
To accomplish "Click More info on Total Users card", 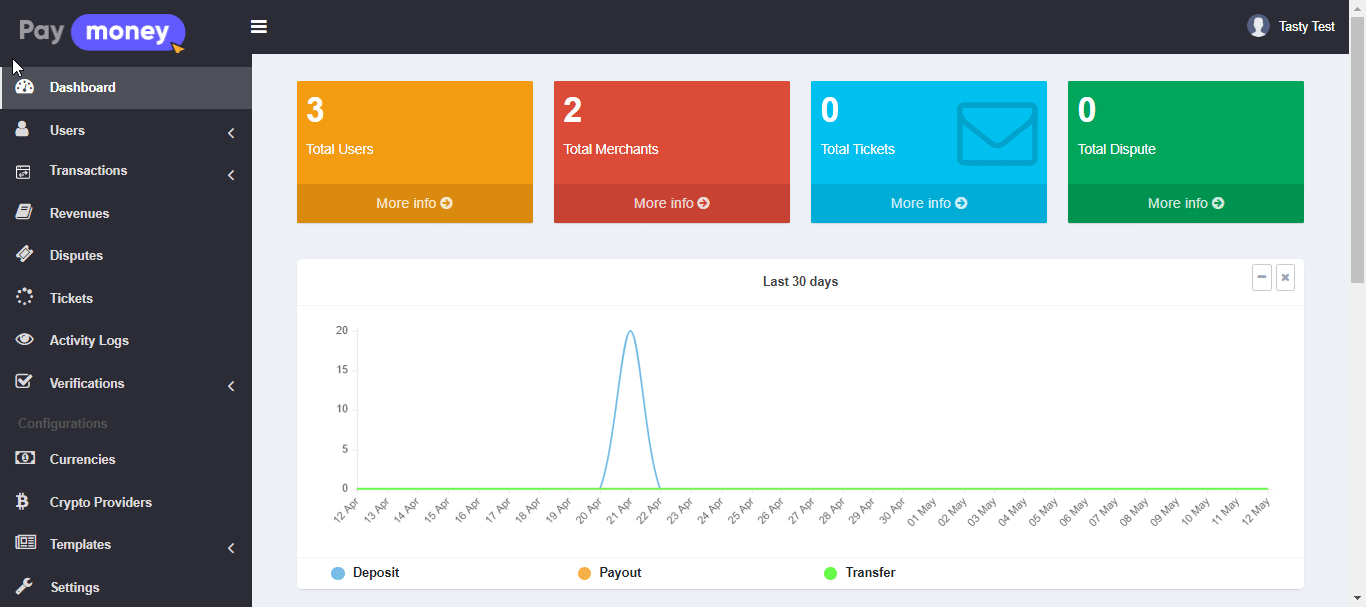I will (414, 203).
